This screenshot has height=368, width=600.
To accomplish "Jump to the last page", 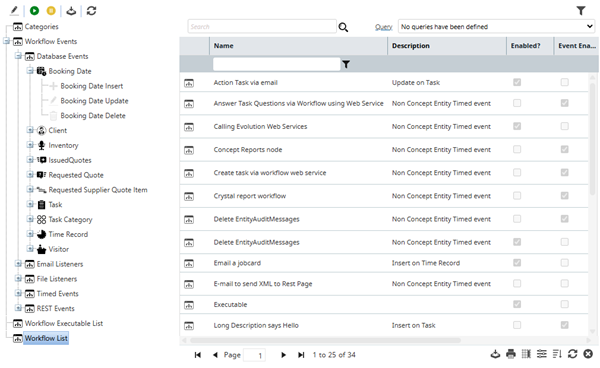I will point(301,355).
